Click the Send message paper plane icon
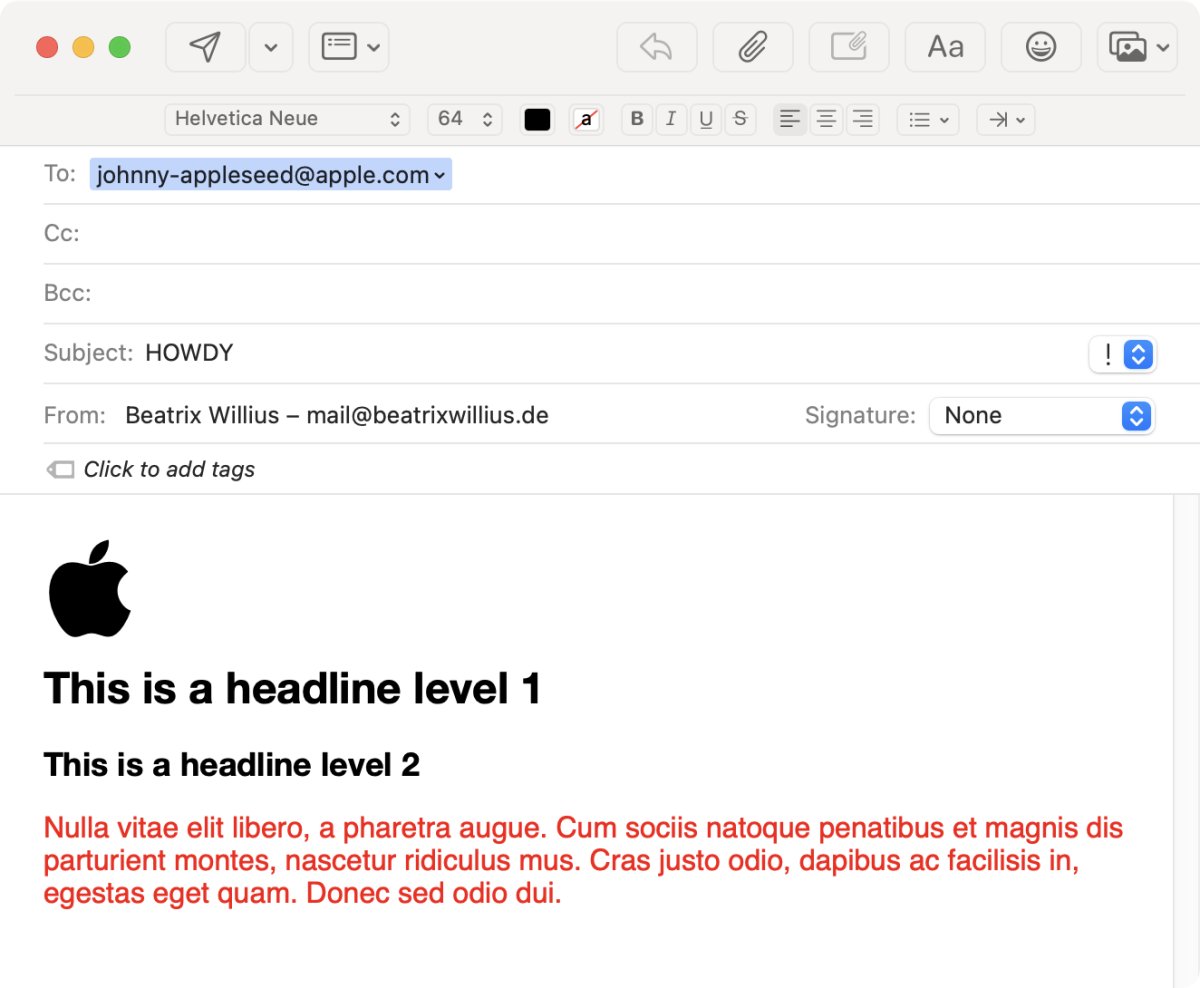This screenshot has height=988, width=1200. pos(205,47)
